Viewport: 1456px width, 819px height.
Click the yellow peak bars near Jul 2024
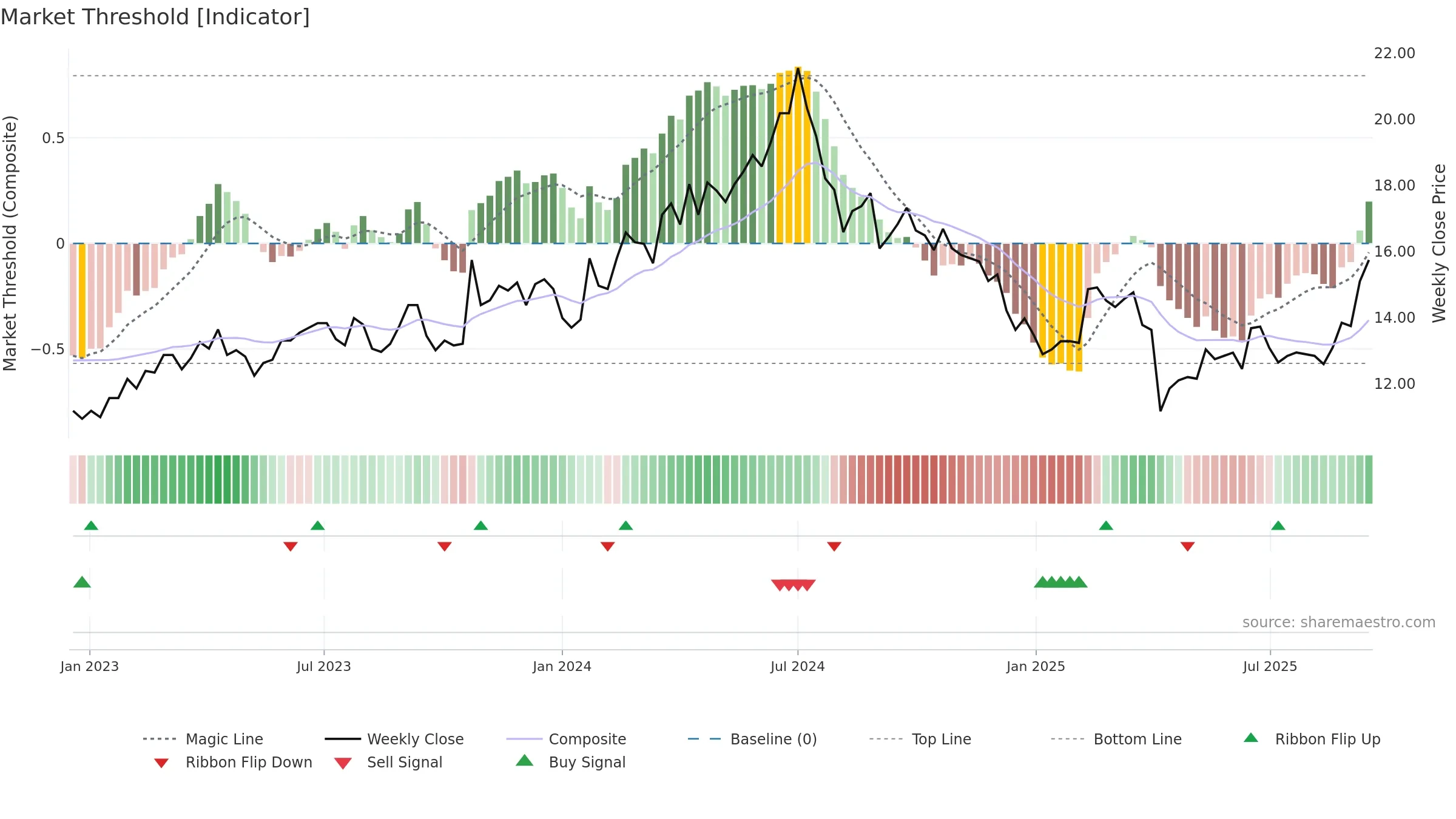tap(794, 155)
